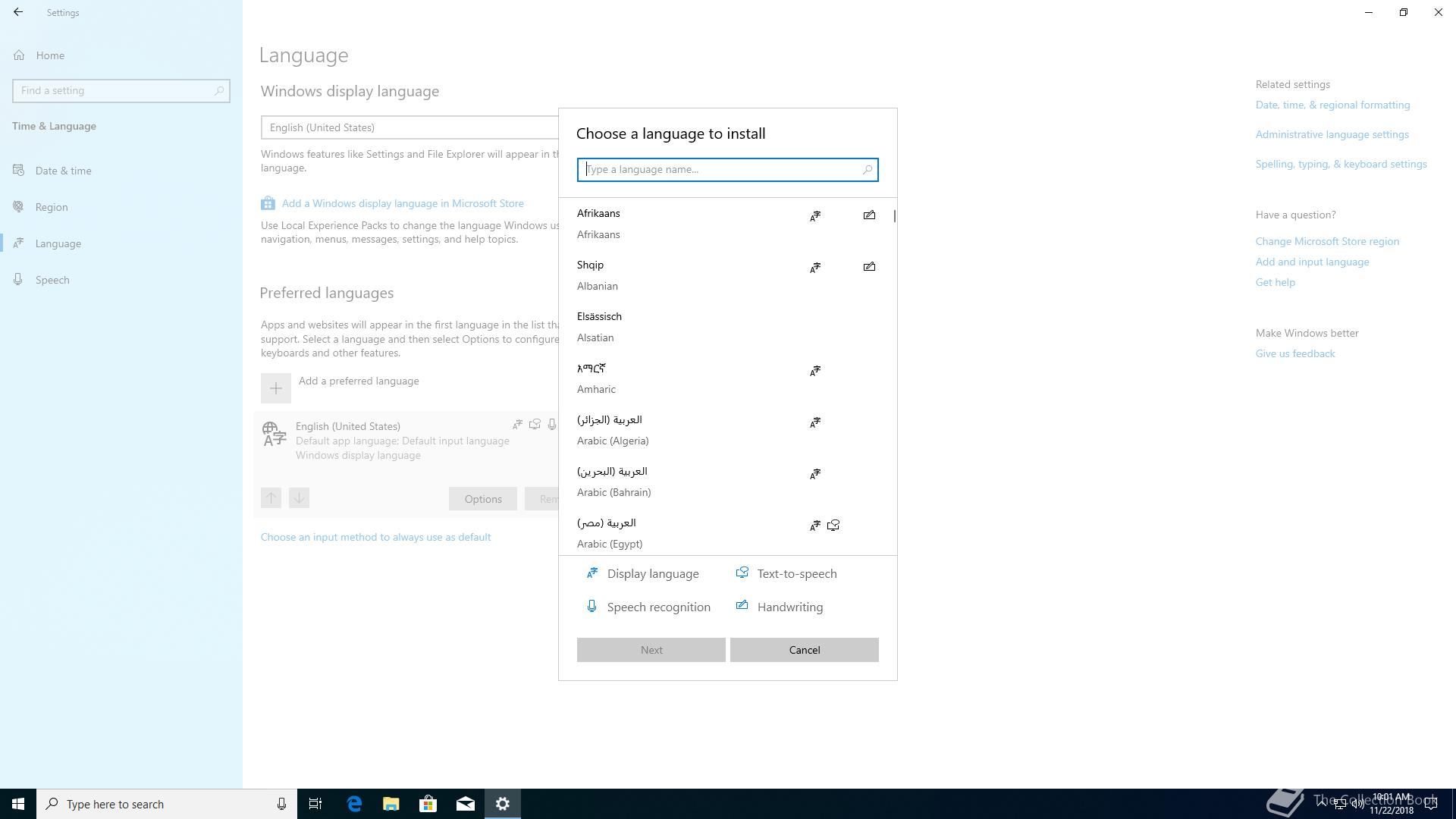
Task: Select Elsässisch Alsatian from the list
Action: click(726, 327)
